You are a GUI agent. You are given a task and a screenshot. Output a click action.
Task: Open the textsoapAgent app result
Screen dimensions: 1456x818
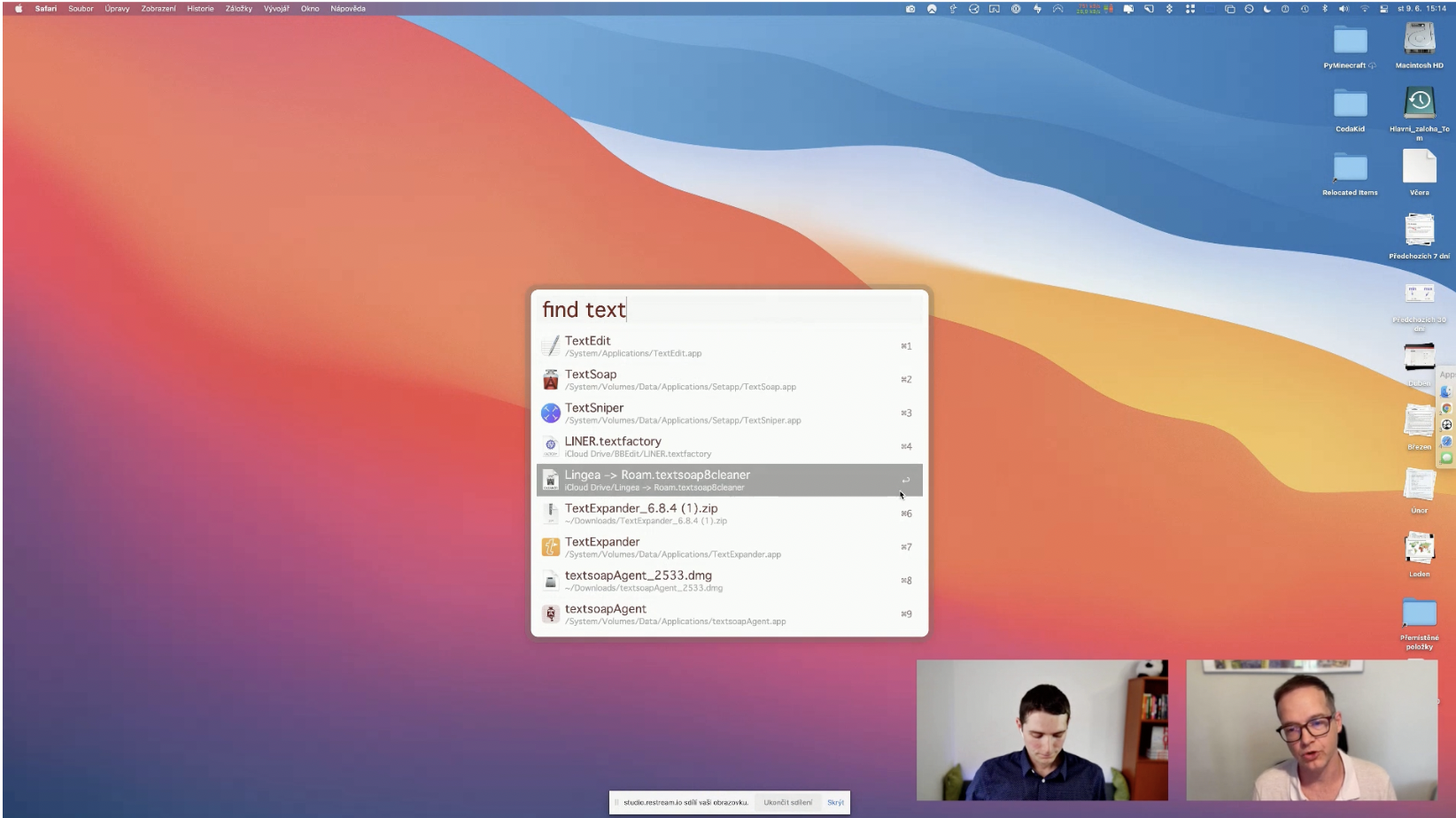click(729, 614)
